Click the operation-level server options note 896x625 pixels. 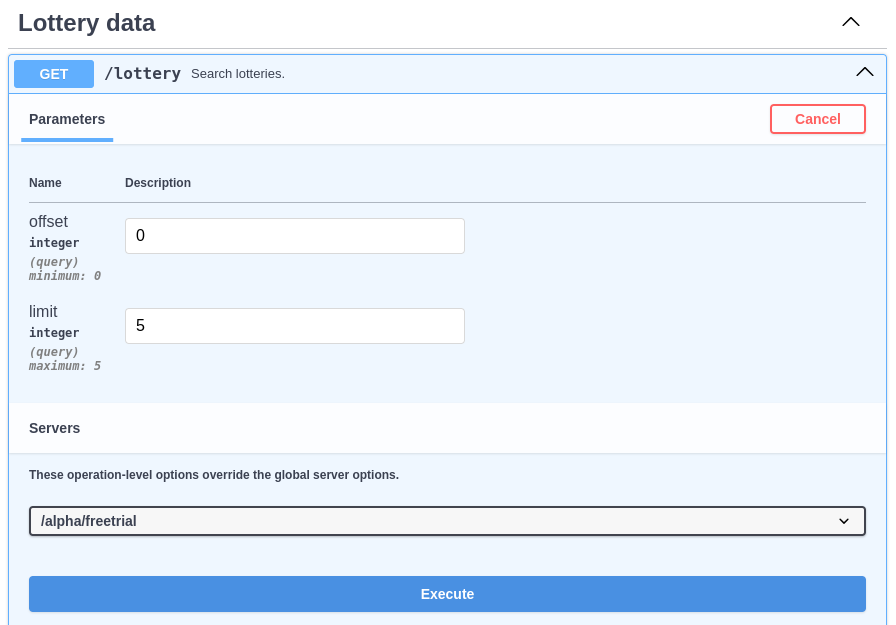214,475
